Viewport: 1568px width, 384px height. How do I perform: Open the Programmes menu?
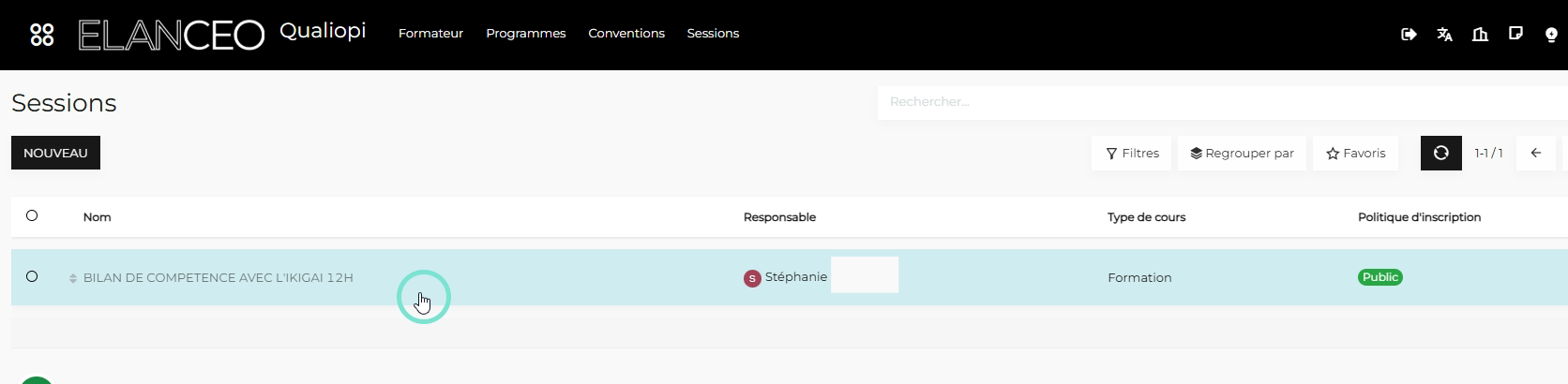click(x=526, y=34)
